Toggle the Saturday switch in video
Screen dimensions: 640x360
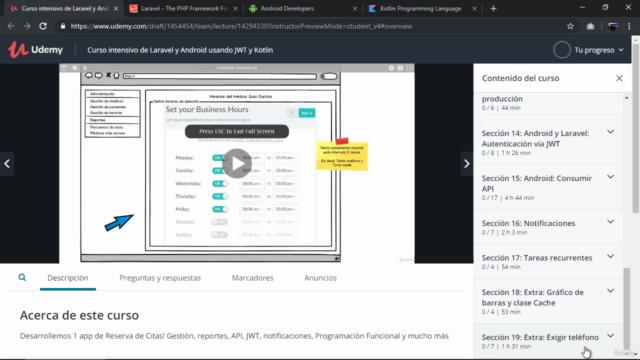point(220,222)
